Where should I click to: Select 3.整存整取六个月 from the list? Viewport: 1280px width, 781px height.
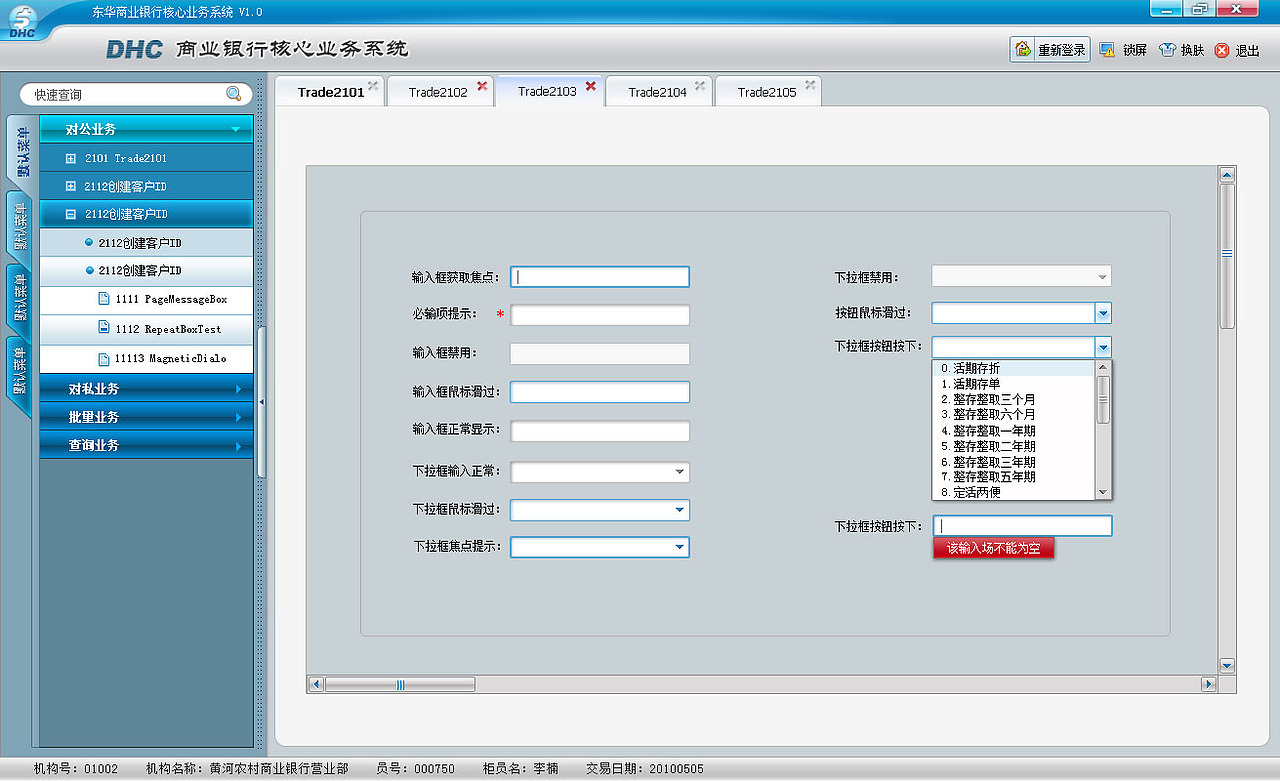[1014, 414]
